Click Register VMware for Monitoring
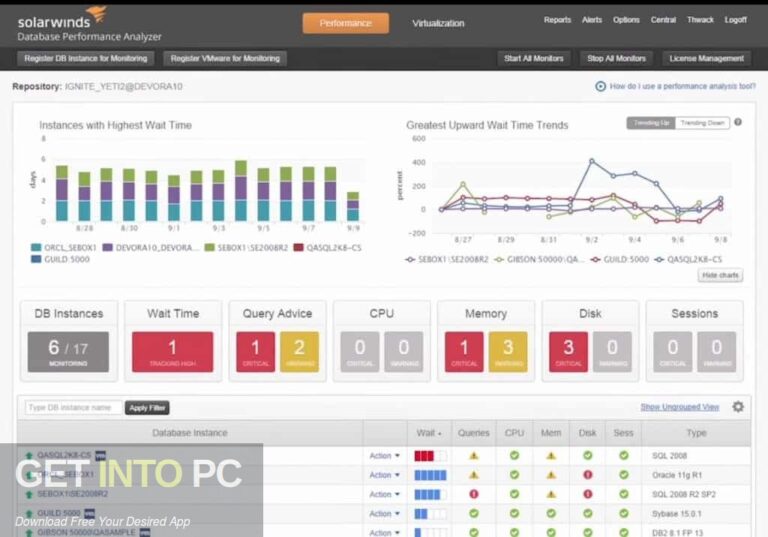The height and width of the screenshot is (537, 768). (x=225, y=58)
